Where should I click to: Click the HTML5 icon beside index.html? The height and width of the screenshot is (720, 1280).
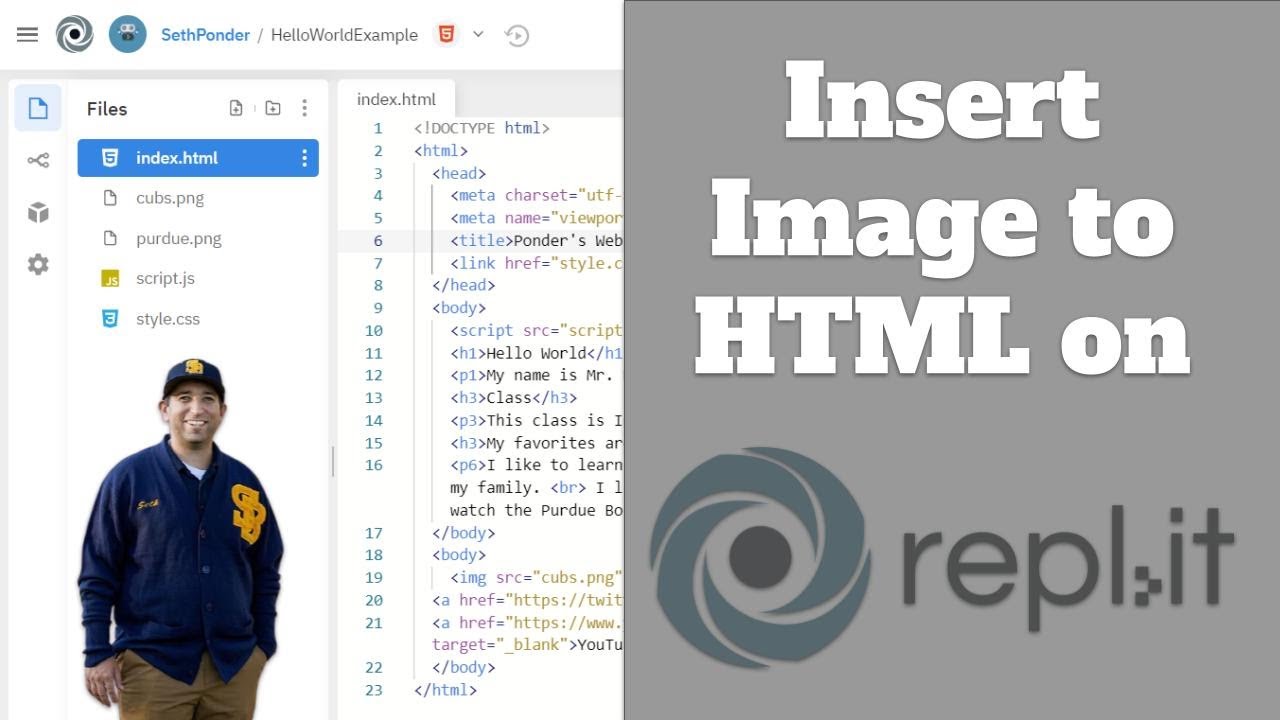[110, 158]
